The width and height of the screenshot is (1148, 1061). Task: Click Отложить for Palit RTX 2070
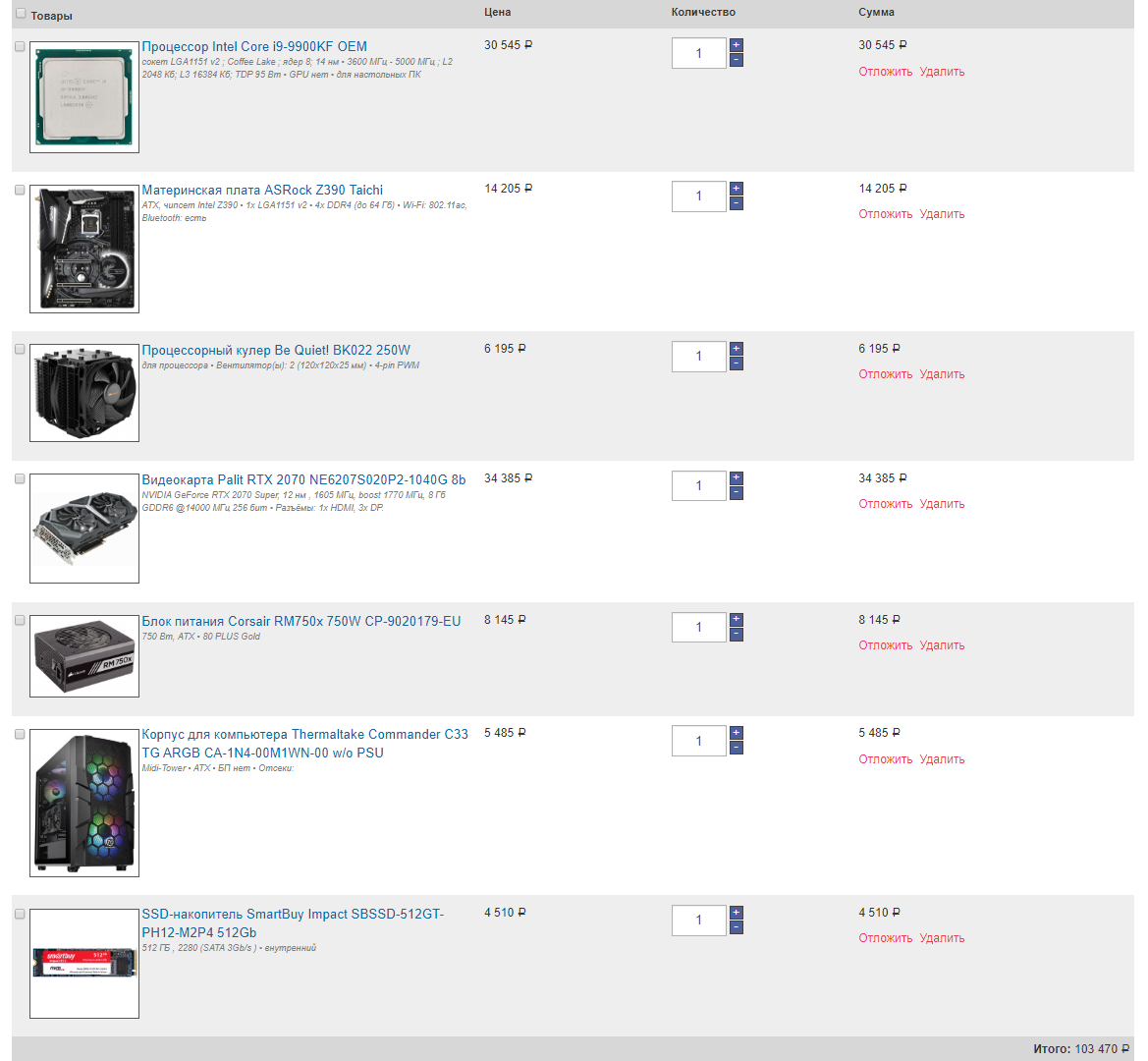[x=885, y=504]
